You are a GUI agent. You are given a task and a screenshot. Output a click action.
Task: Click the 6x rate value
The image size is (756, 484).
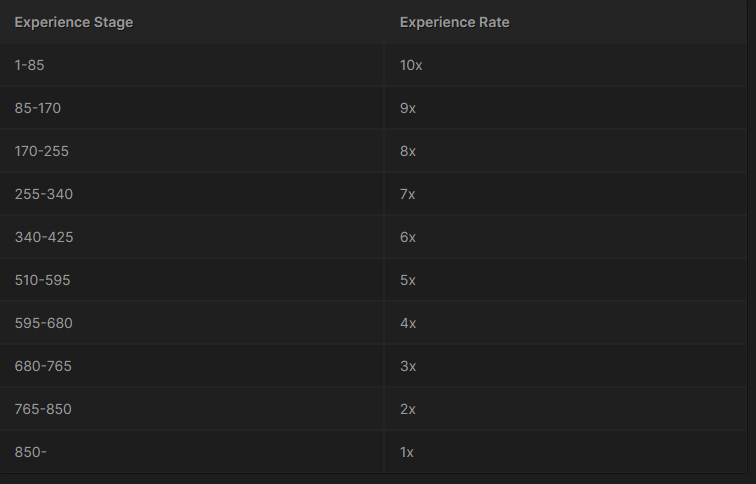click(x=408, y=237)
